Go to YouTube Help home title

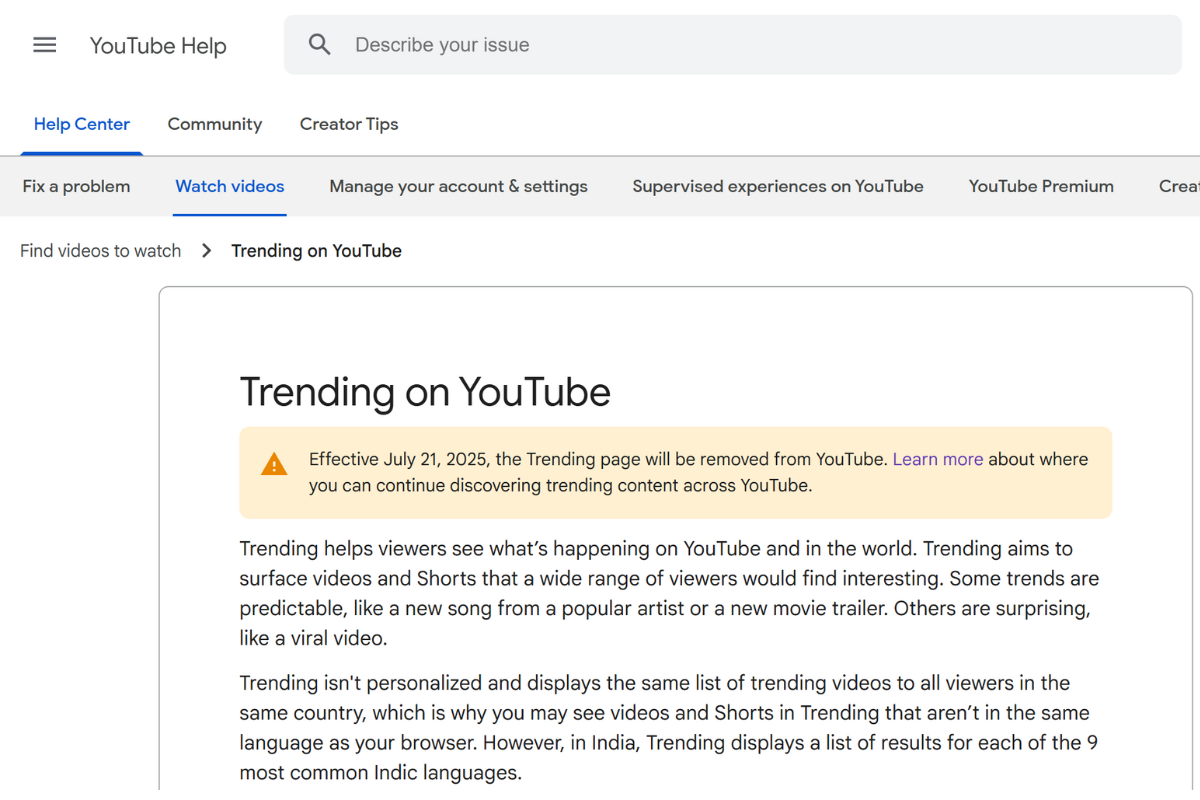(x=158, y=46)
